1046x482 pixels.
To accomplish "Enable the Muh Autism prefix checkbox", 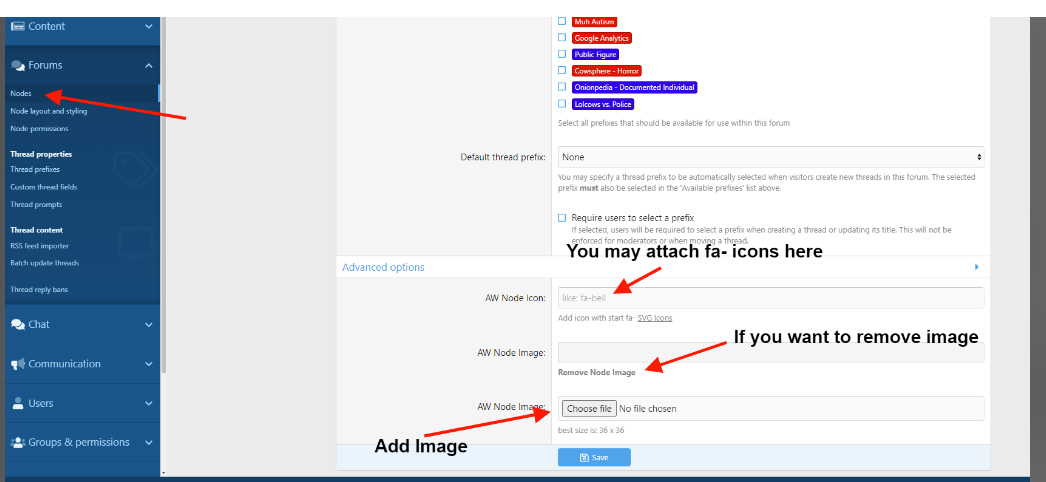I will coord(562,21).
